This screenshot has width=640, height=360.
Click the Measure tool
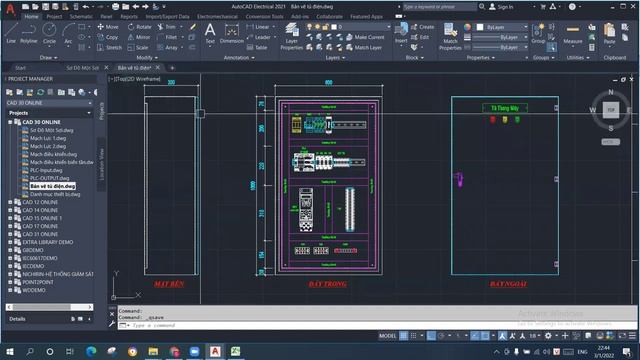573,33
